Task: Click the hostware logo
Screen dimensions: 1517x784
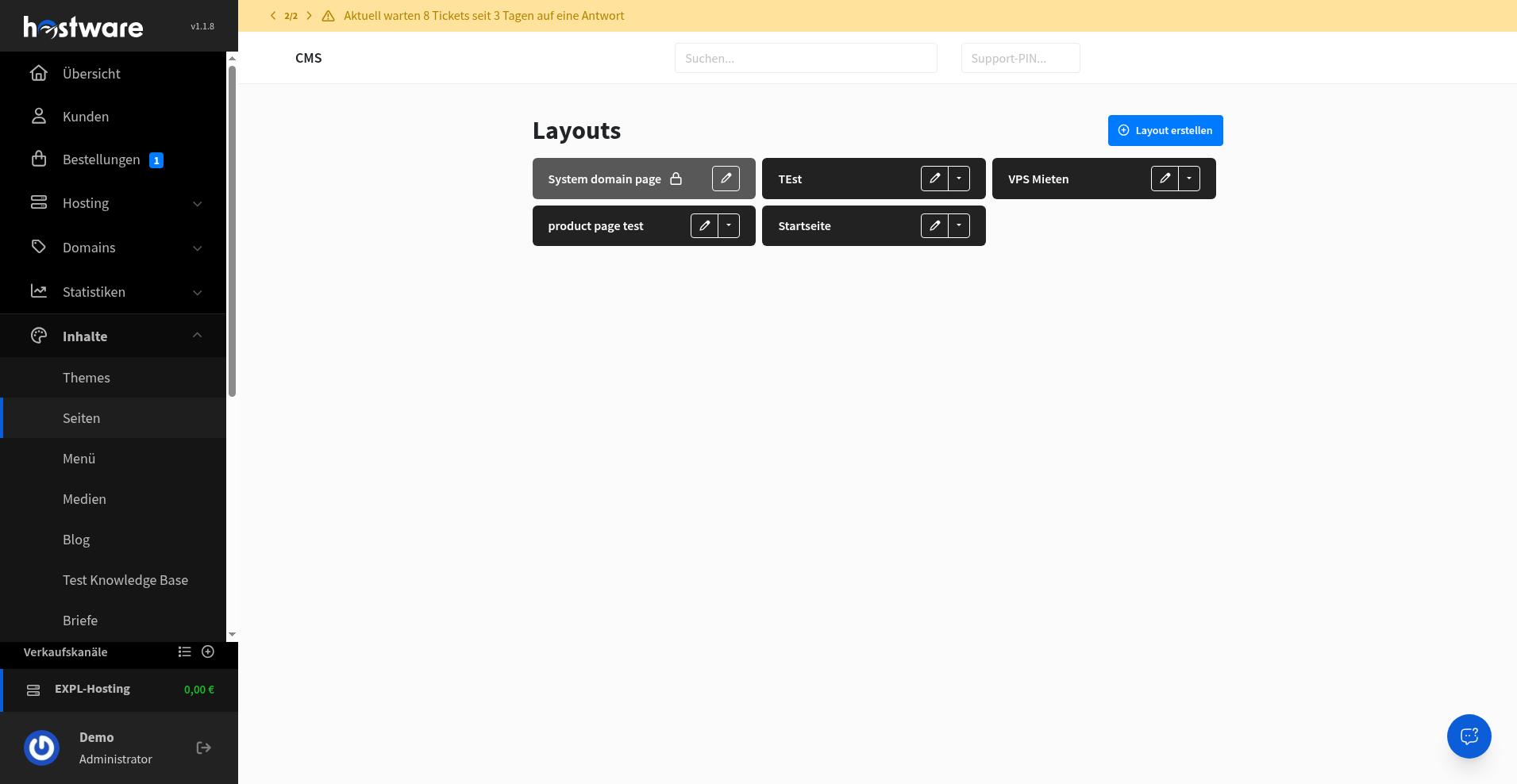Action: pyautogui.click(x=83, y=27)
